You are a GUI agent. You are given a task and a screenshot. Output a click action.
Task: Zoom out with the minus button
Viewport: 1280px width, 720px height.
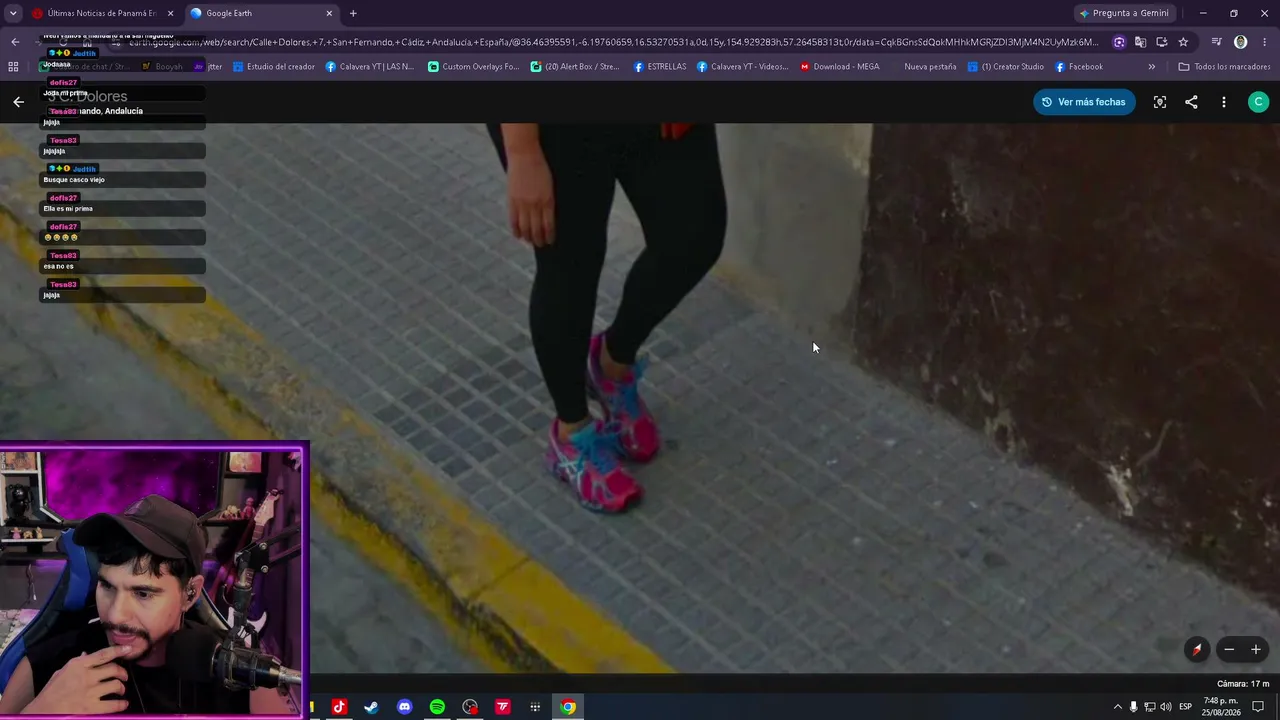pyautogui.click(x=1229, y=650)
